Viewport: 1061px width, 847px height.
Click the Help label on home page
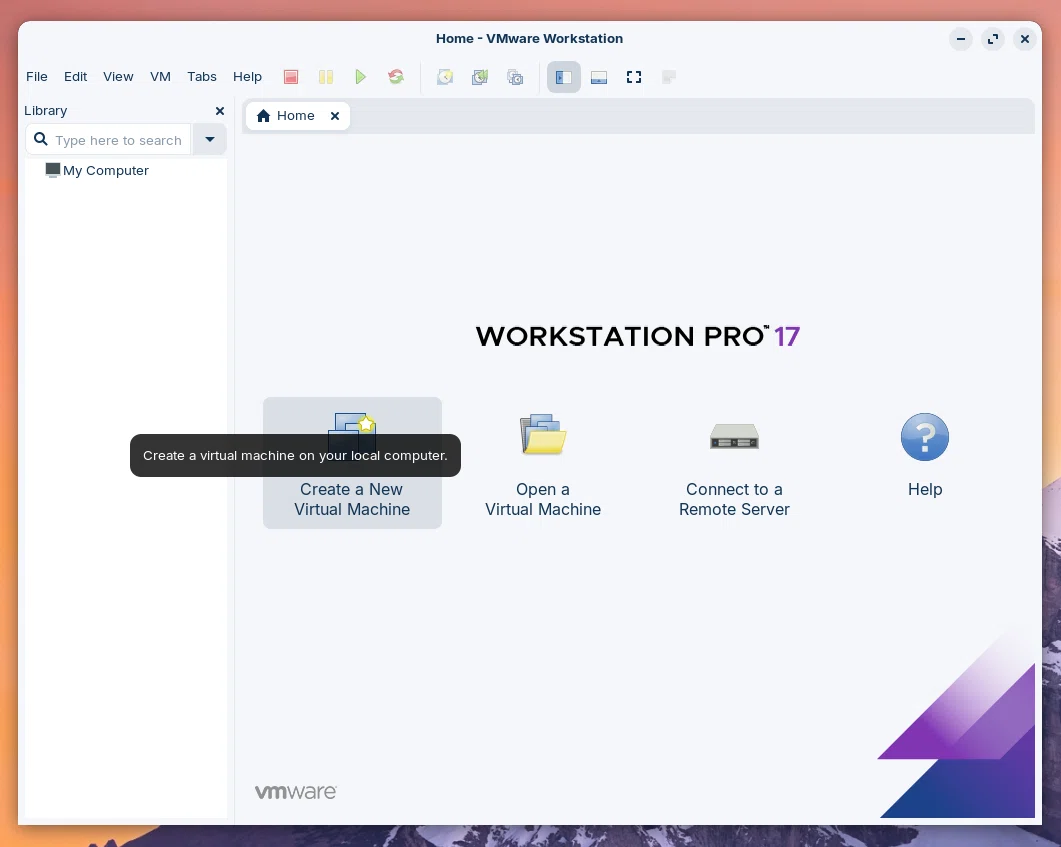[925, 489]
